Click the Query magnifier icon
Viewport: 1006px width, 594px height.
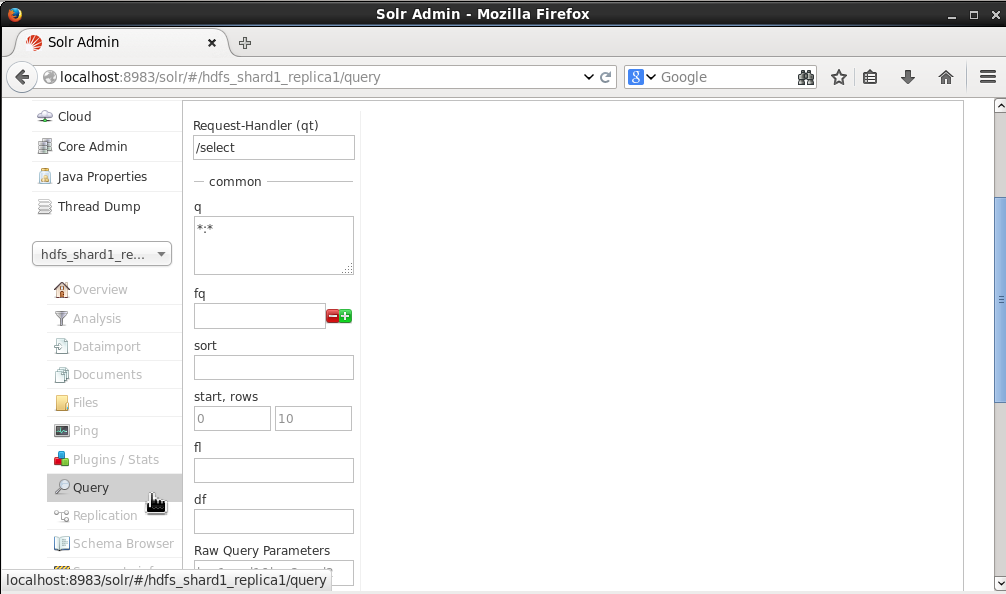coord(62,488)
